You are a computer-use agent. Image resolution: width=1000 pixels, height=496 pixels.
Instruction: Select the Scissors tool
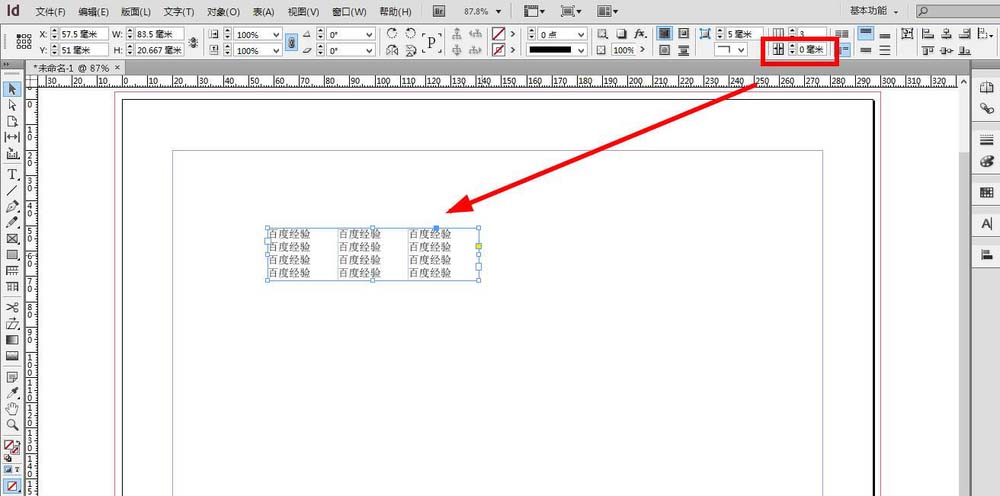12,307
